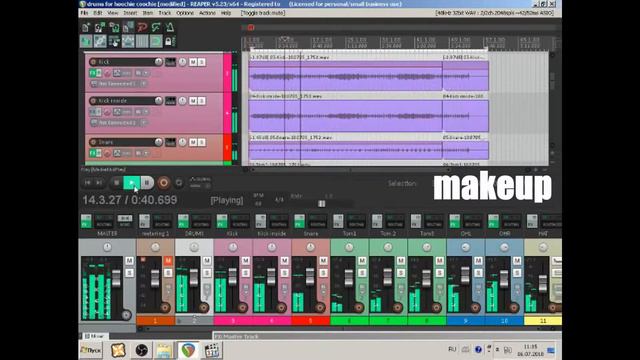Click MASTER pan knob in mixer
Image resolution: width=640 pixels, height=360 pixels.
107,247
